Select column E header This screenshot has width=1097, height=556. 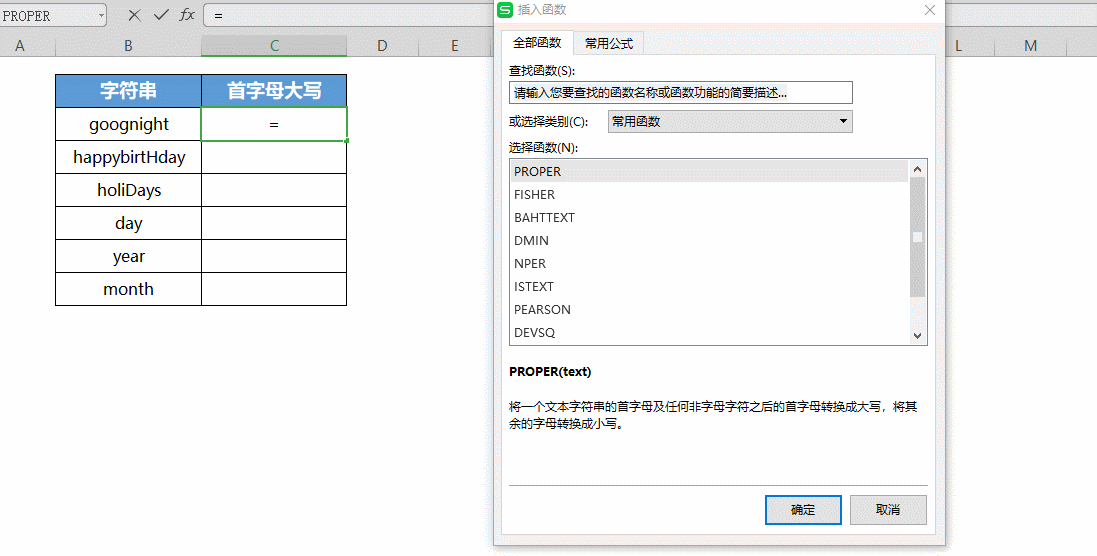tap(455, 45)
